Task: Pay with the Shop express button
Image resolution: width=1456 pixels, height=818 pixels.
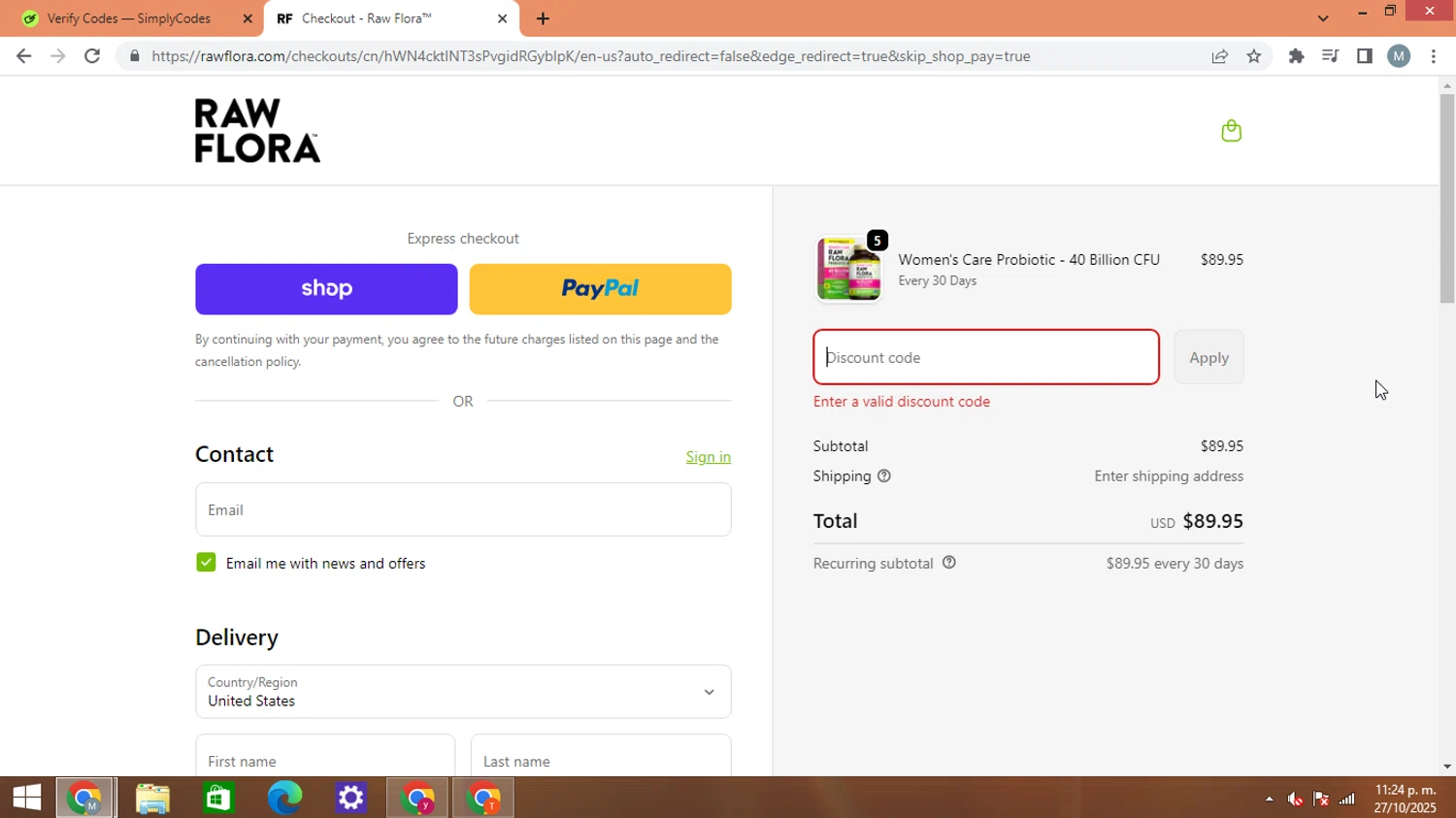Action: [326, 289]
